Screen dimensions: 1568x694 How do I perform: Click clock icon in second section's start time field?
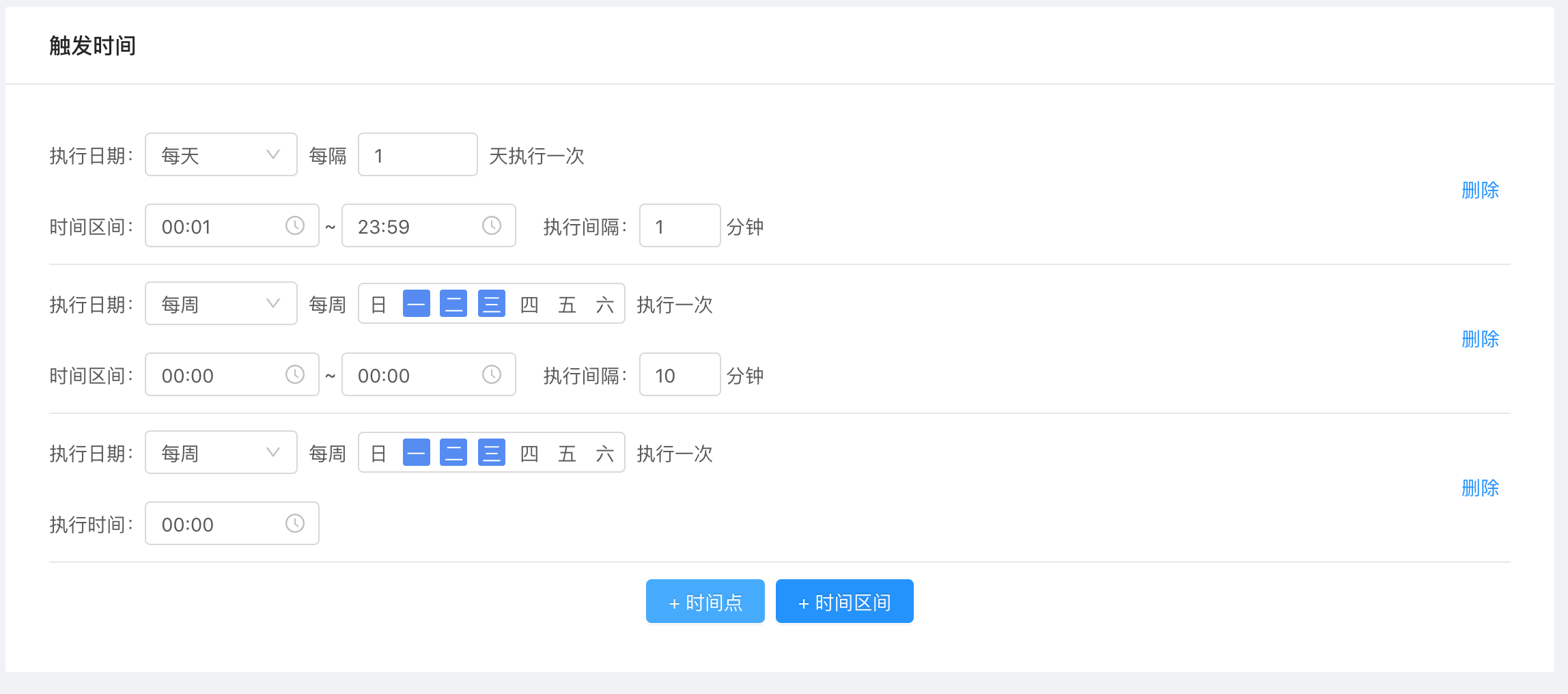[294, 374]
